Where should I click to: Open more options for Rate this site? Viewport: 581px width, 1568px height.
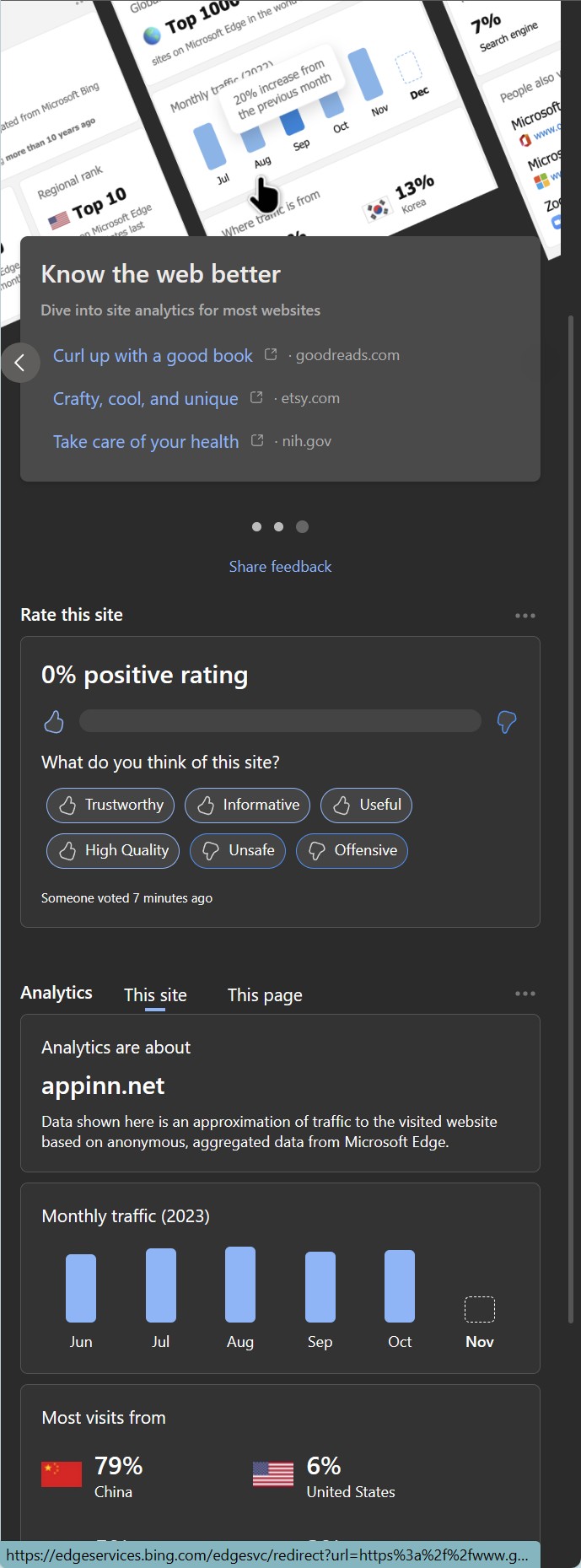click(525, 616)
